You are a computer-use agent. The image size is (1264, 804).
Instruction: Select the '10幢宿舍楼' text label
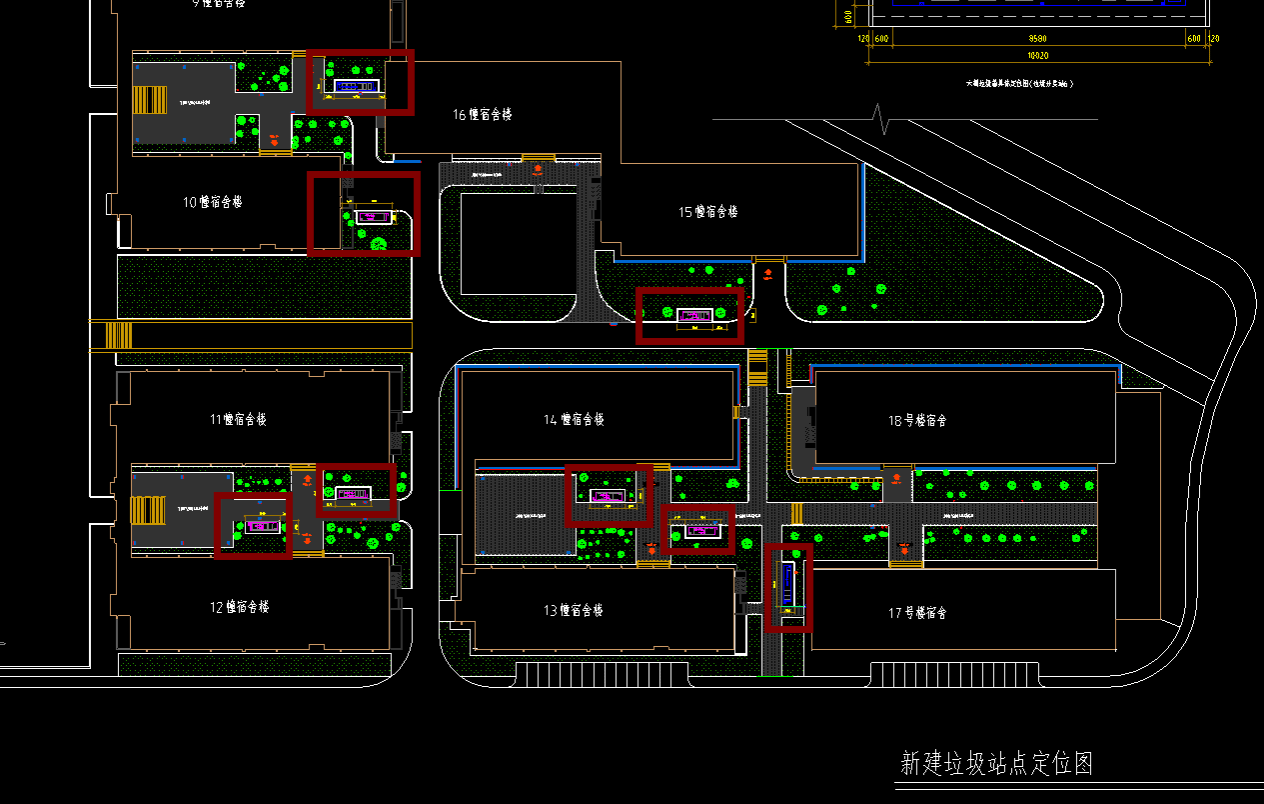tap(212, 202)
